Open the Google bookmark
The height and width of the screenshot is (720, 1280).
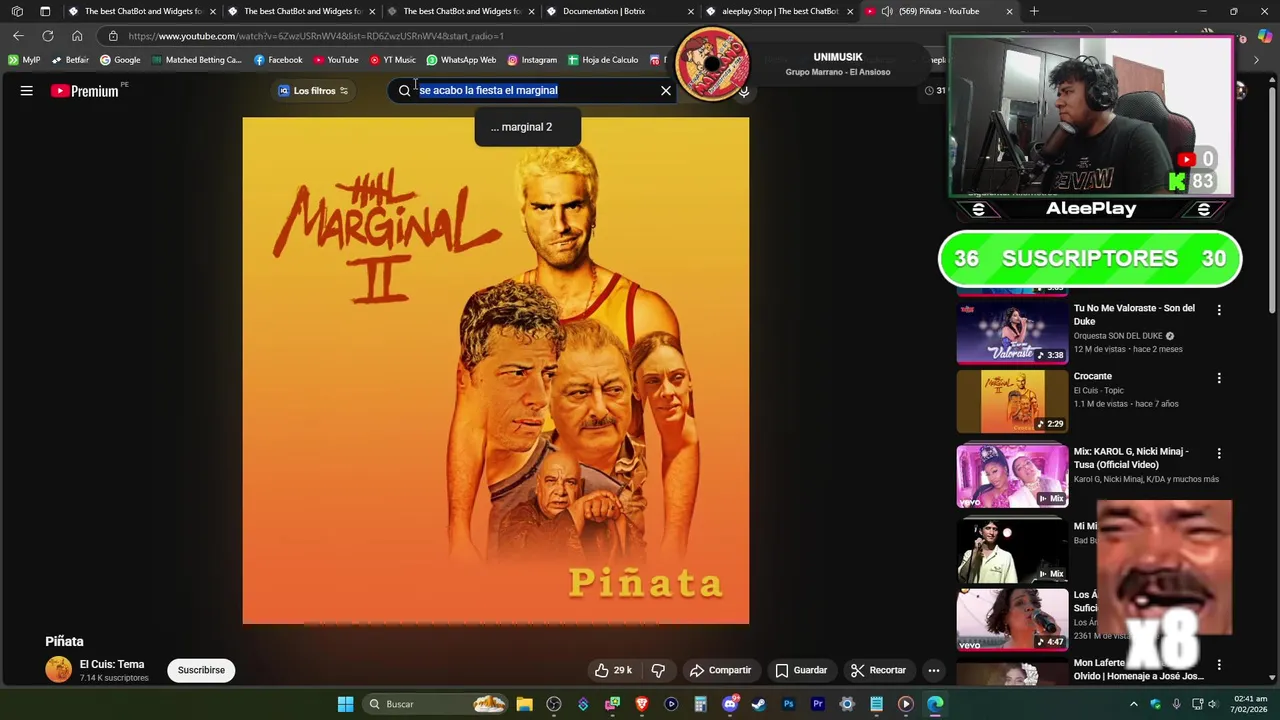coord(120,60)
